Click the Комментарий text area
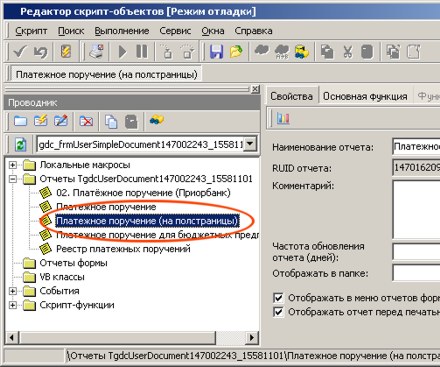Image resolution: width=440 pixels, height=367 pixels. coord(416,209)
